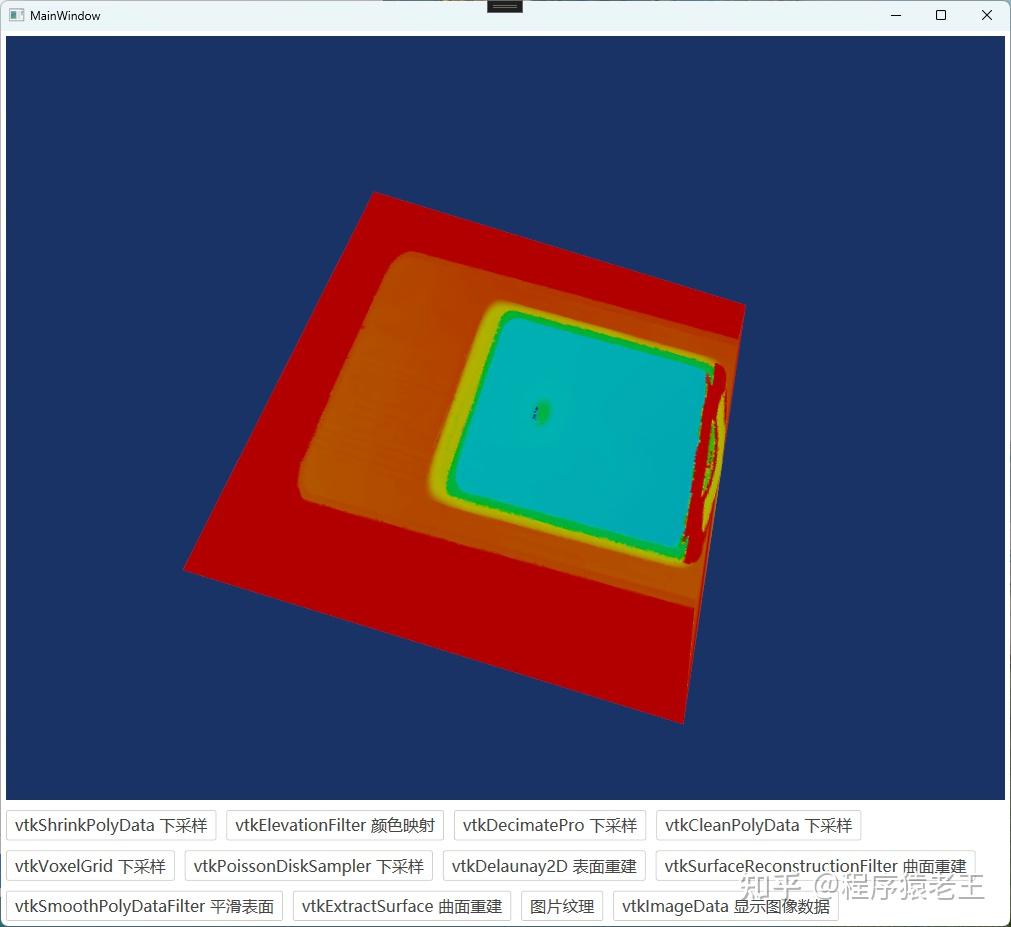
Task: Click vtkExtractSurface 曲面重建 reconstruction button
Action: 402,906
